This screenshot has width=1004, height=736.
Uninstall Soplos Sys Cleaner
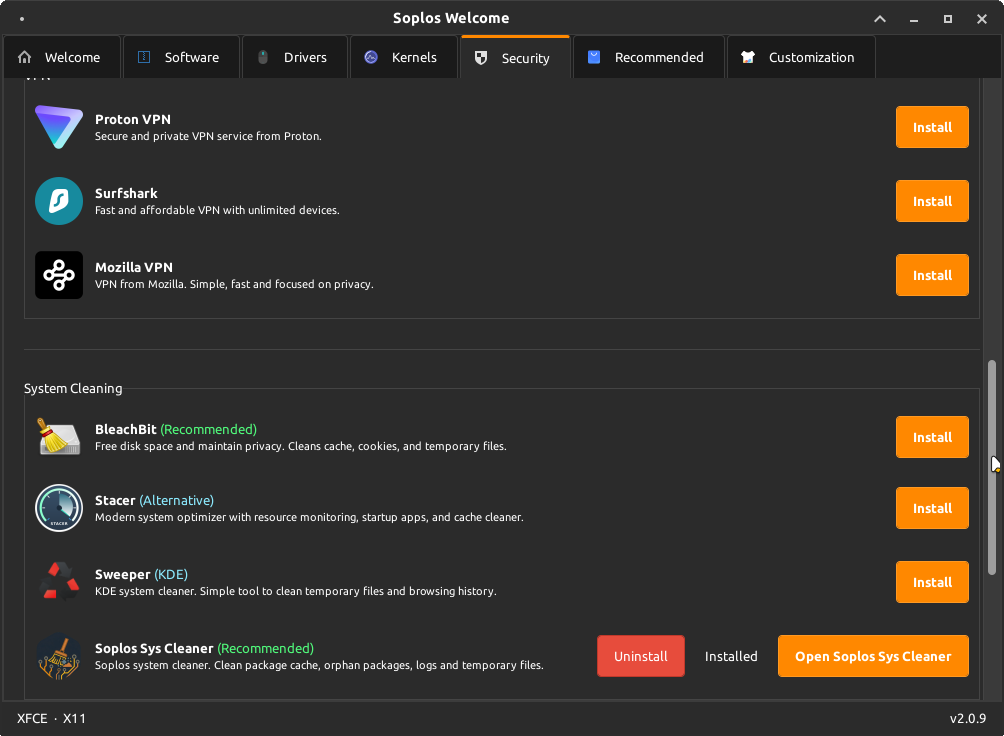click(x=640, y=656)
